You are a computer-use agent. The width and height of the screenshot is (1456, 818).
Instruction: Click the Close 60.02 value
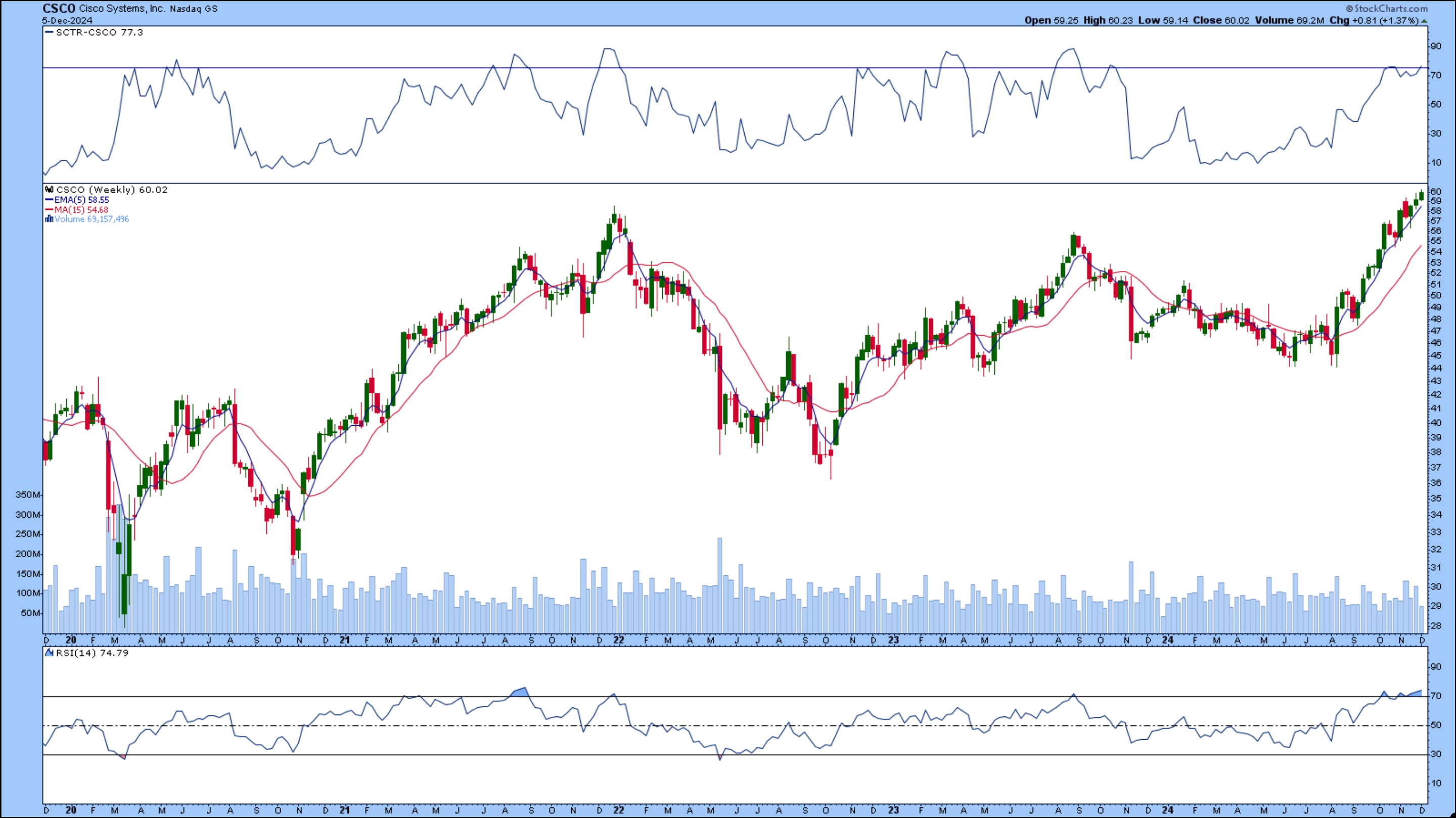click(1221, 20)
